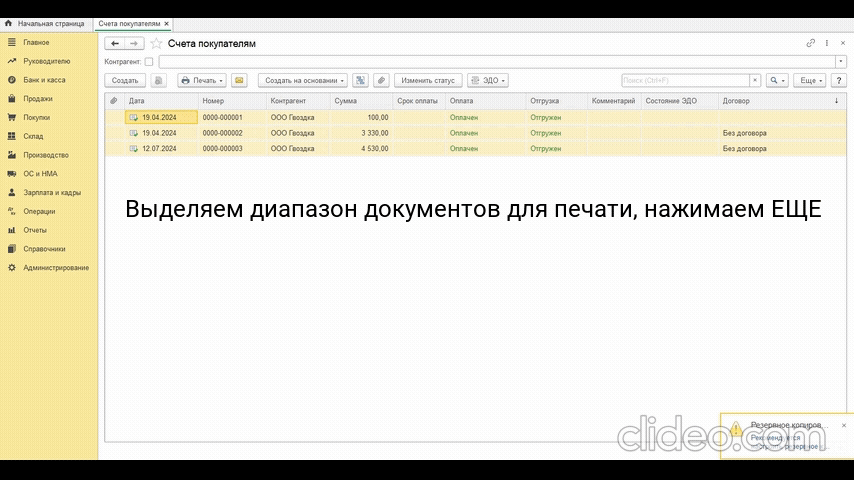Select invoice row 0000-000003
854x480 pixels.
(475, 148)
